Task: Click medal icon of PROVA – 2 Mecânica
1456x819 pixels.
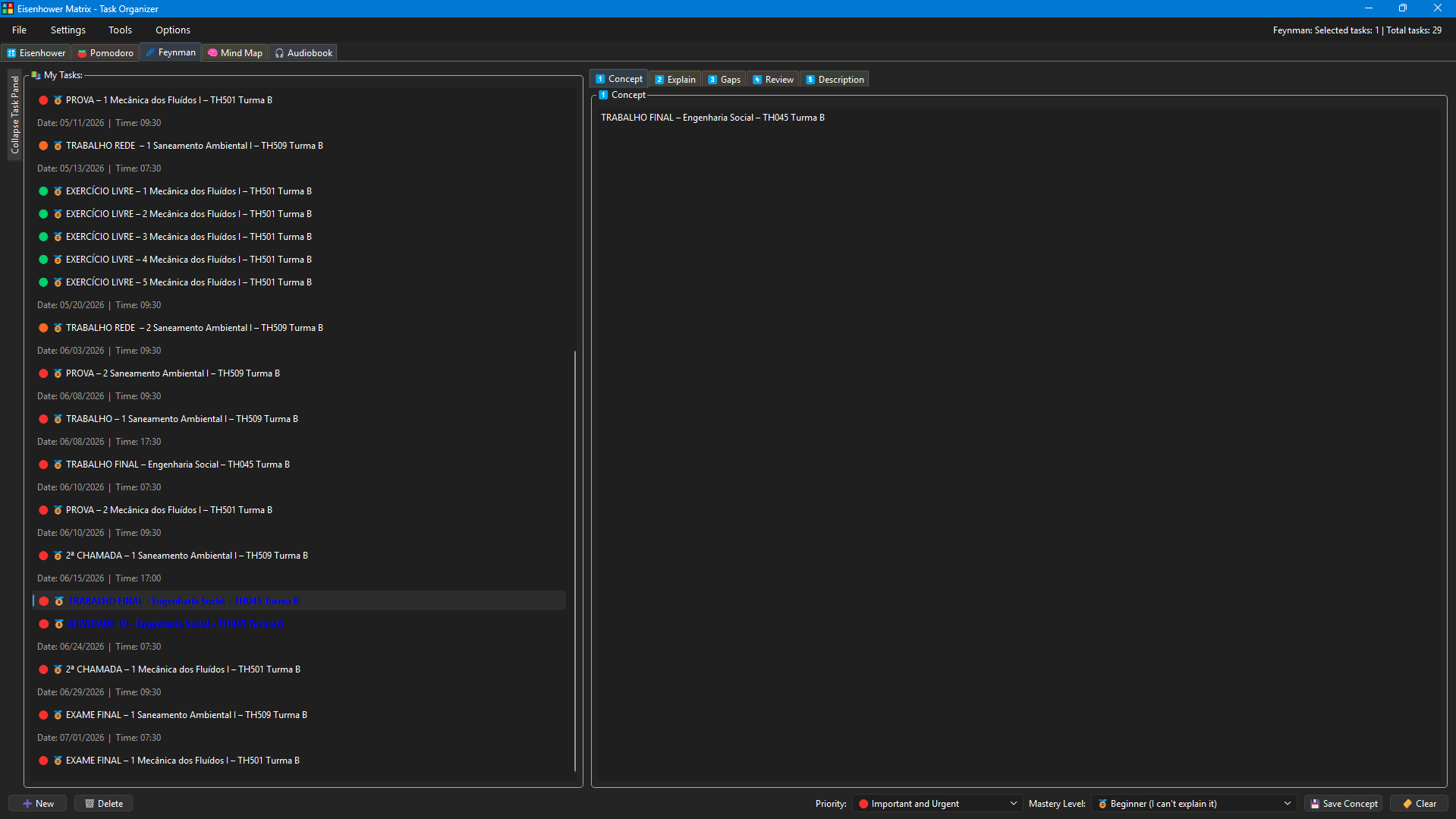Action: point(58,510)
